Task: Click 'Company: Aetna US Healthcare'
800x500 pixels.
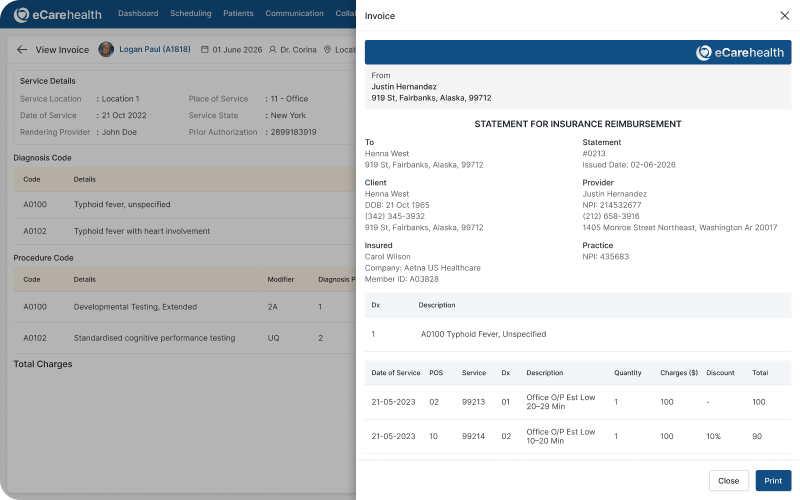Action: (422, 268)
